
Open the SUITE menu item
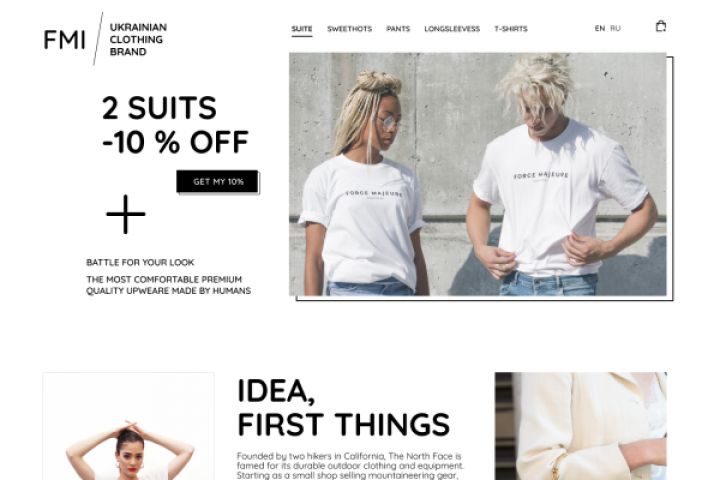[x=302, y=29]
